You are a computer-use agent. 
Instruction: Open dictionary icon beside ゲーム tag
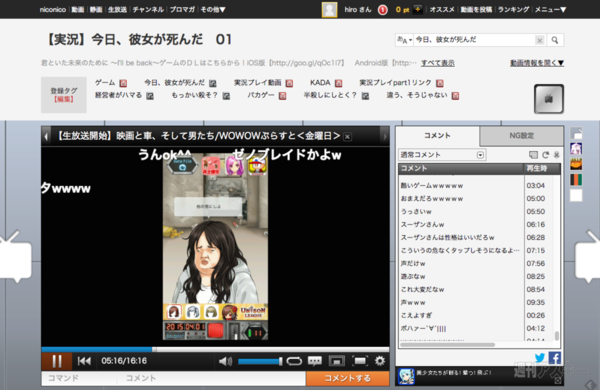coord(123,83)
